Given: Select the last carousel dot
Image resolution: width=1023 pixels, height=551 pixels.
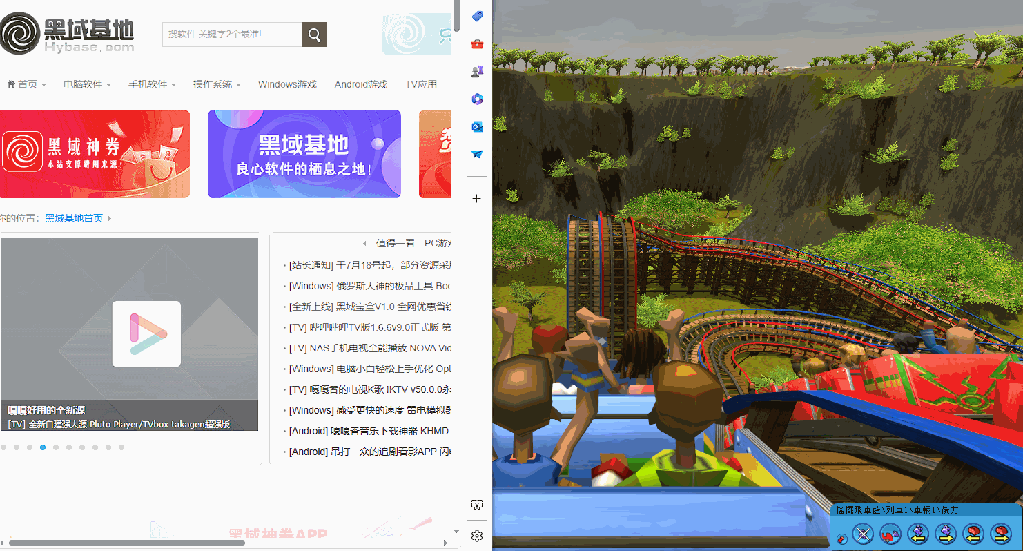Looking at the screenshot, I should [121, 447].
